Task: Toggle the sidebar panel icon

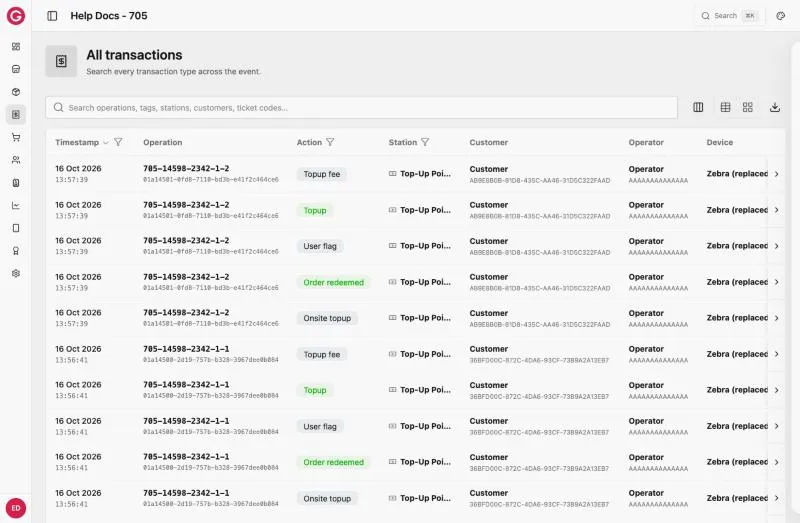Action: coord(52,16)
